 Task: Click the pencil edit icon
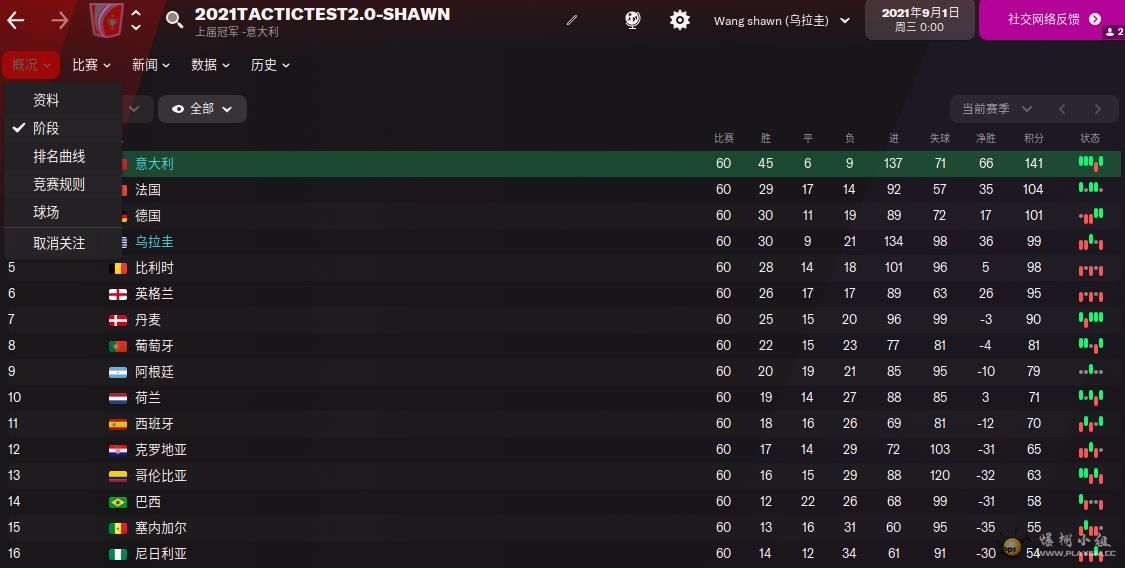point(572,20)
